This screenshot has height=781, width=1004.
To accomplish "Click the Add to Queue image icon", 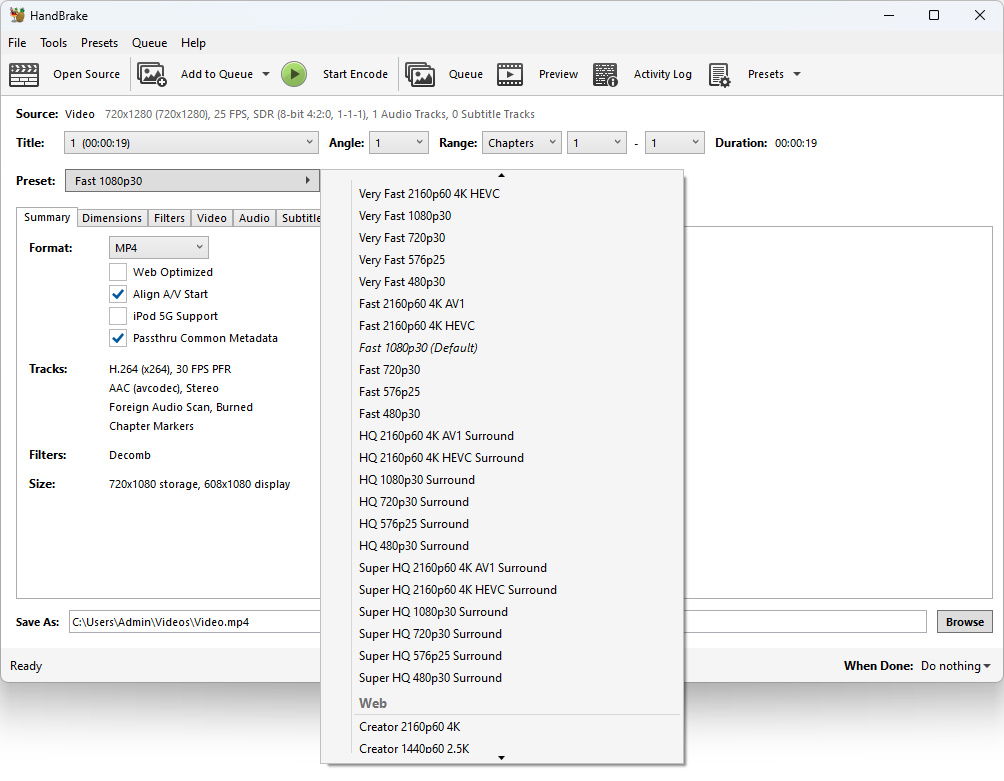I will [152, 74].
